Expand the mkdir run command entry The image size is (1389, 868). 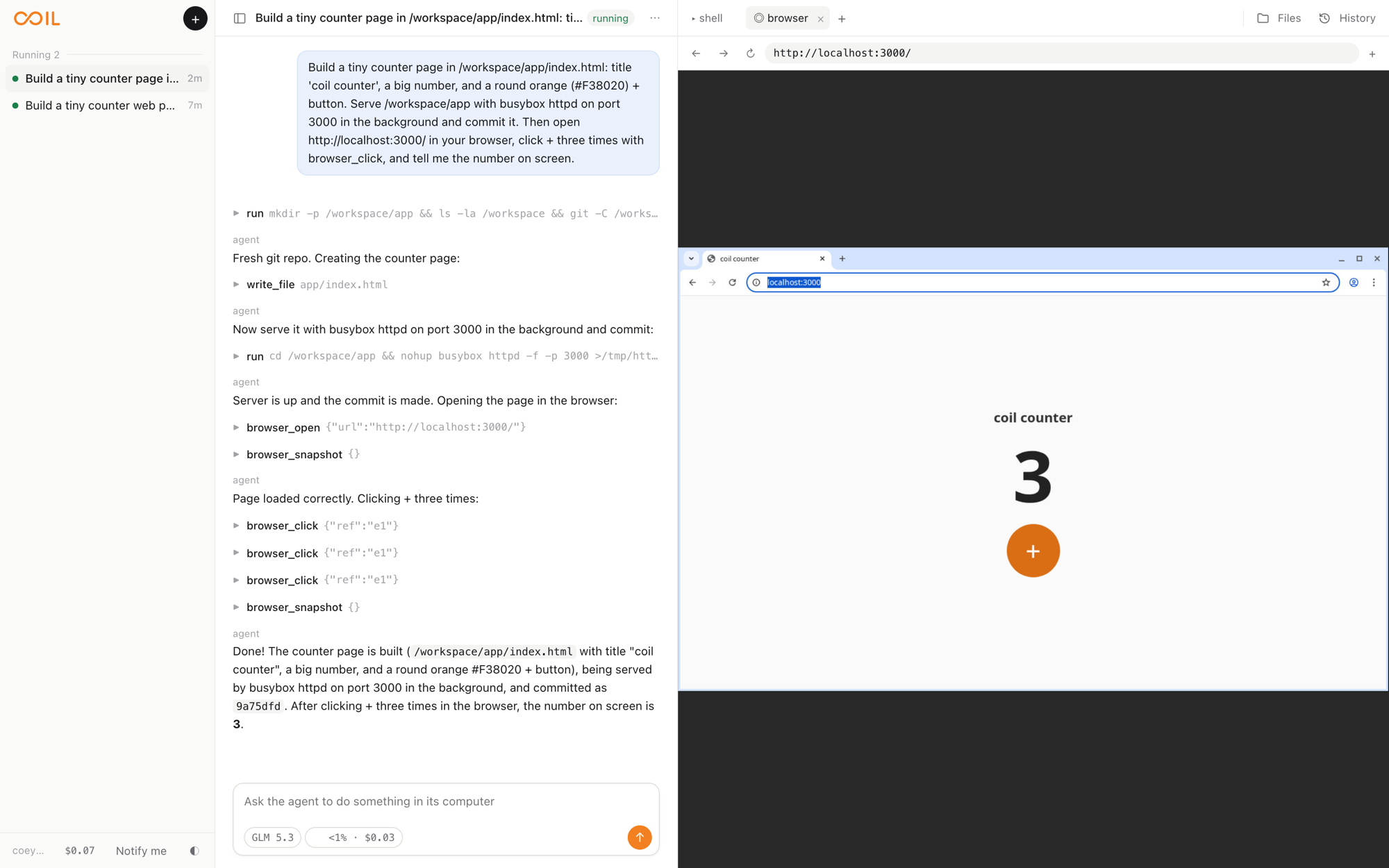(445, 214)
